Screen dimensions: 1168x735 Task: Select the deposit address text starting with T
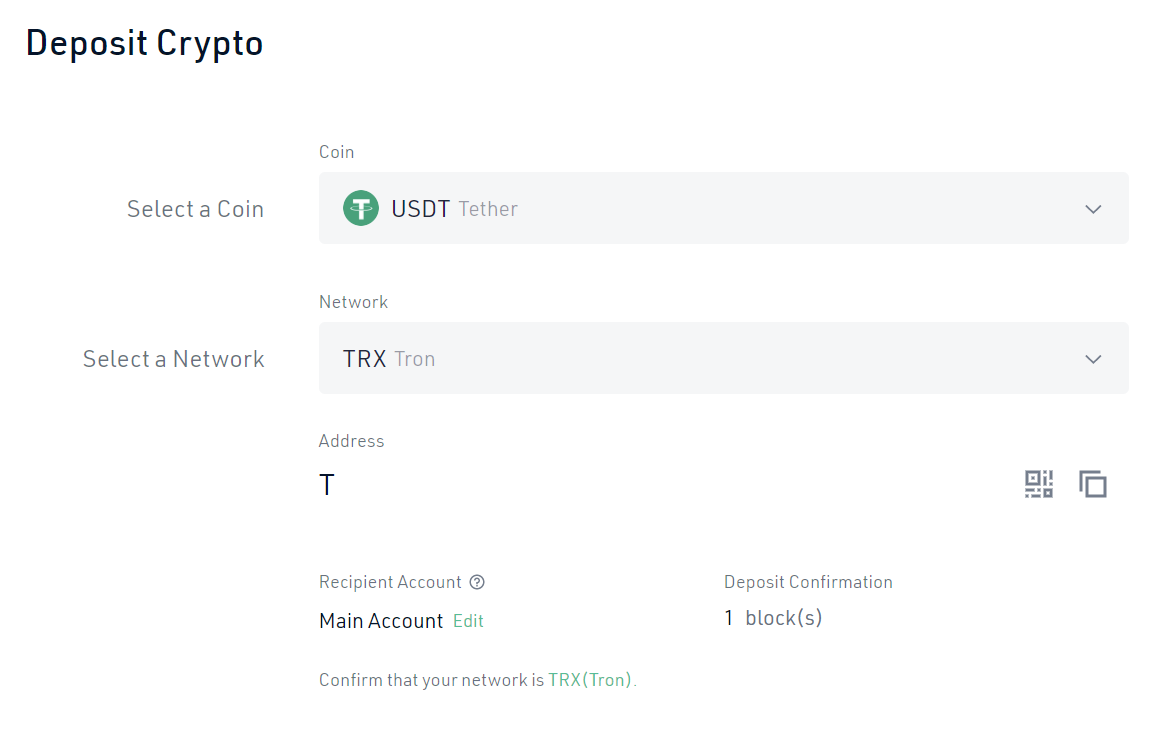[x=327, y=486]
